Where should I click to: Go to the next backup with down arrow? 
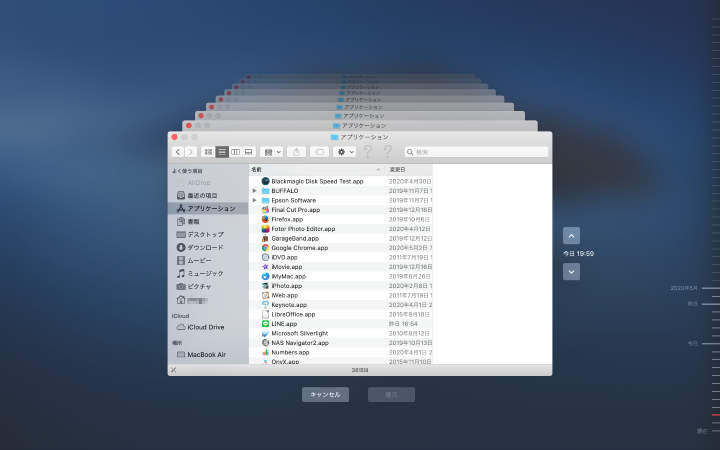(x=571, y=271)
